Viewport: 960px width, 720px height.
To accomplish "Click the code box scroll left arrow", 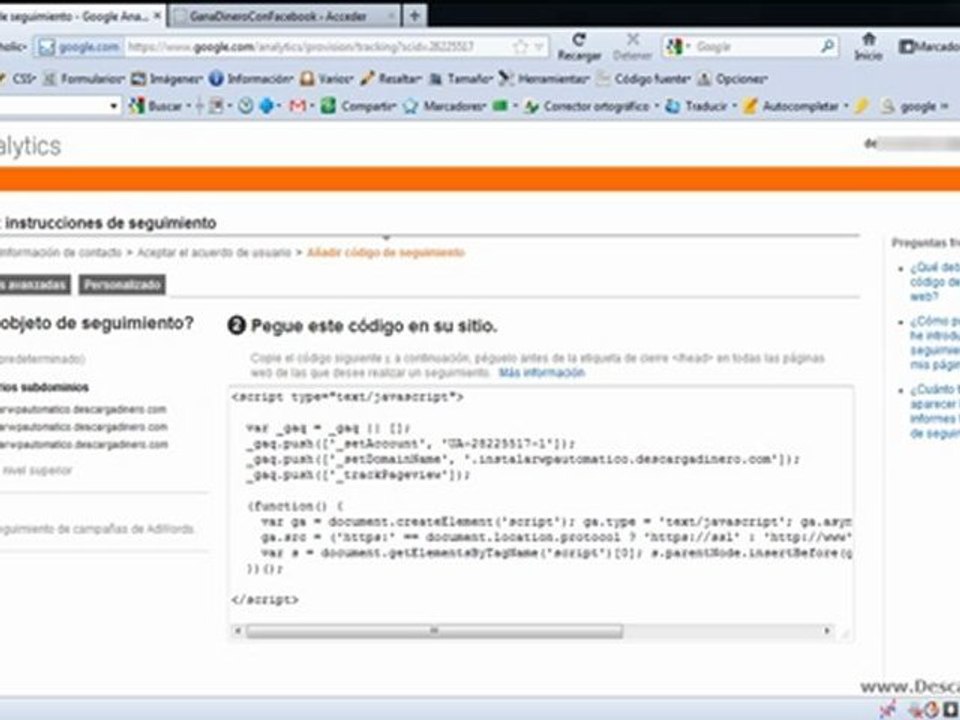I will click(x=238, y=631).
